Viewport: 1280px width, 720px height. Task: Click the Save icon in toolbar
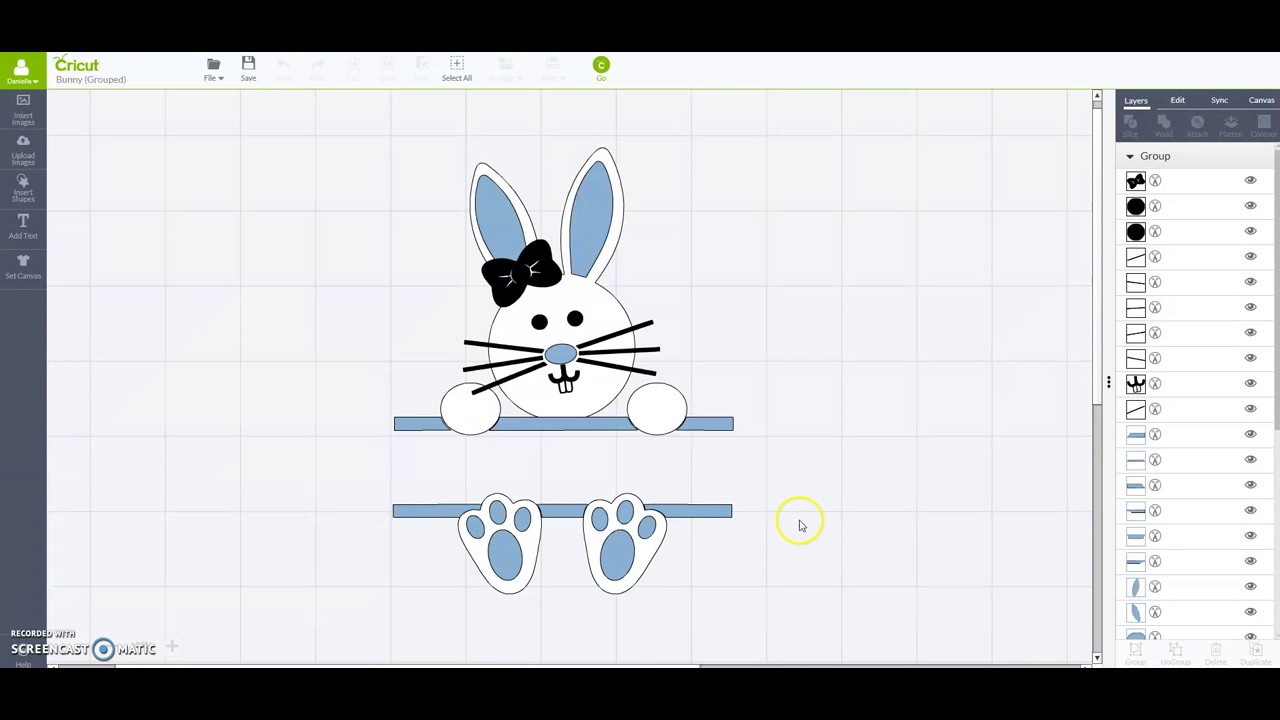[248, 69]
